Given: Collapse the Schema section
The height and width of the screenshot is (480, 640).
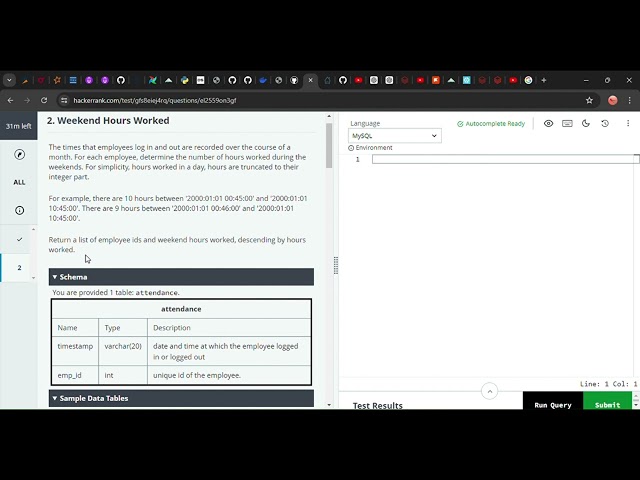Looking at the screenshot, I should coord(181,277).
